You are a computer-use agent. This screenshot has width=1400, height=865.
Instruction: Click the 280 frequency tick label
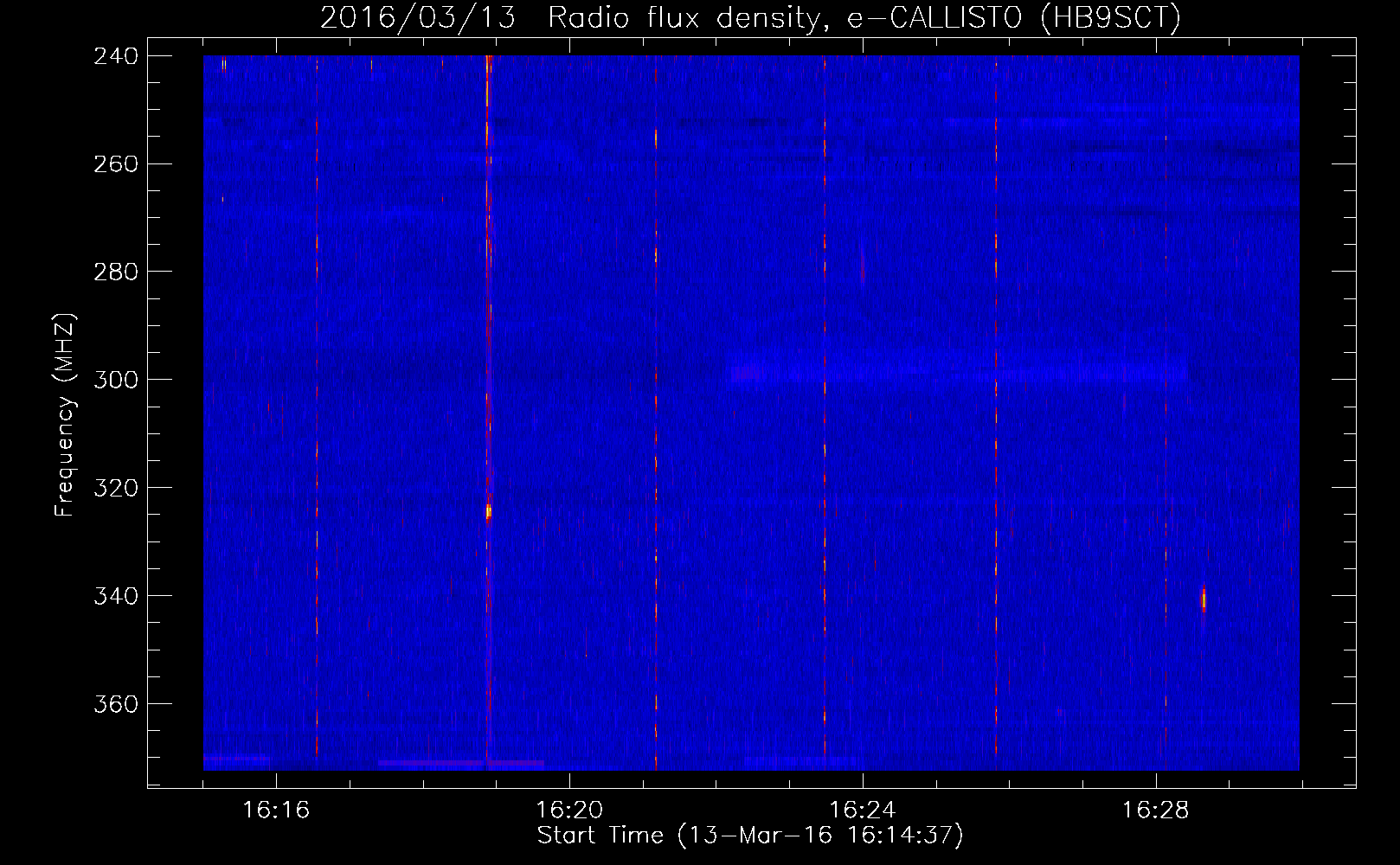tap(115, 272)
